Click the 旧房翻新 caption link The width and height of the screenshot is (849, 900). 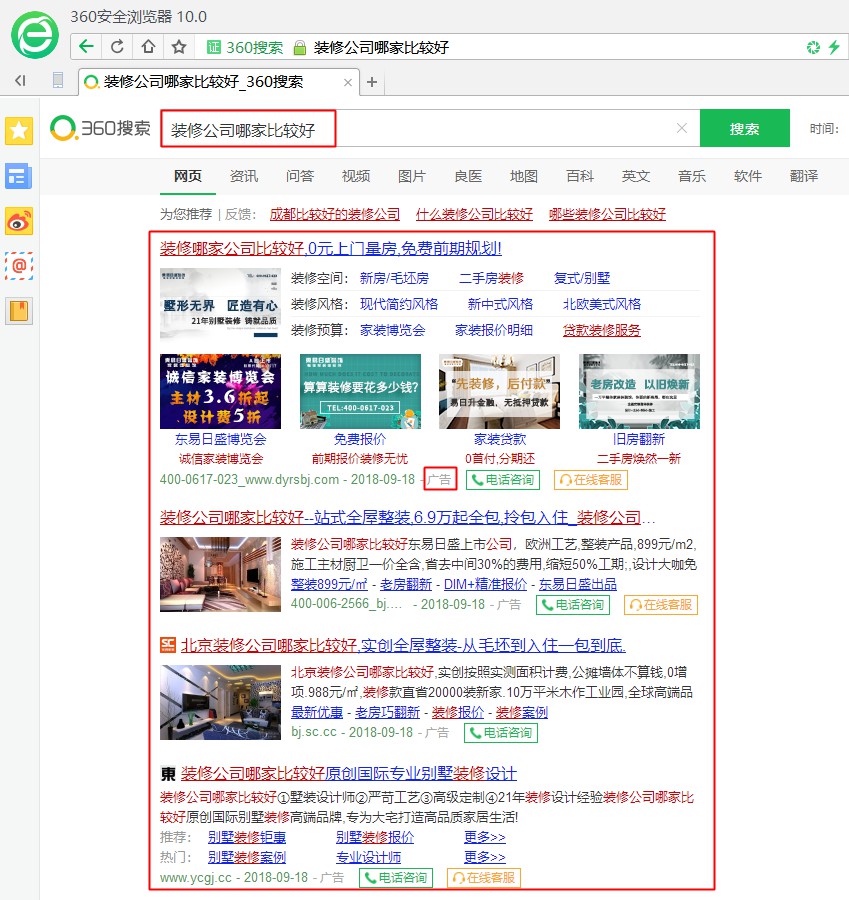[639, 439]
